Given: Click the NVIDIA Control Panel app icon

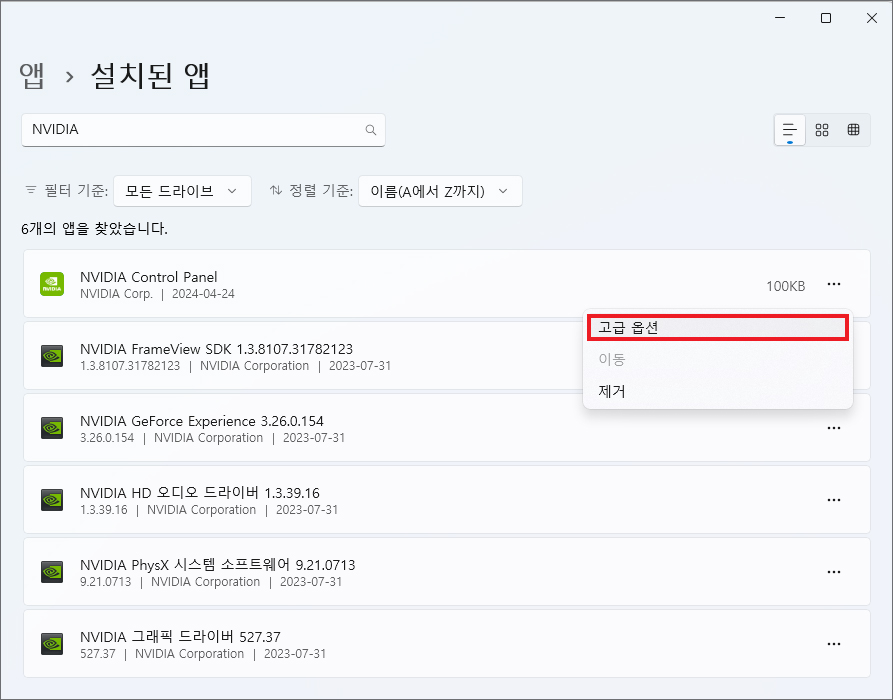Looking at the screenshot, I should tap(52, 284).
